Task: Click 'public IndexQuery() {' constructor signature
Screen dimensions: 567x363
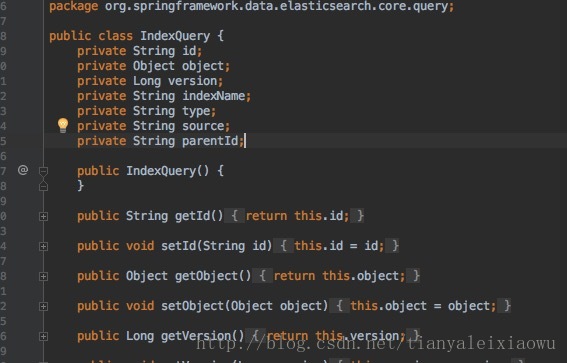Action: click(x=150, y=171)
